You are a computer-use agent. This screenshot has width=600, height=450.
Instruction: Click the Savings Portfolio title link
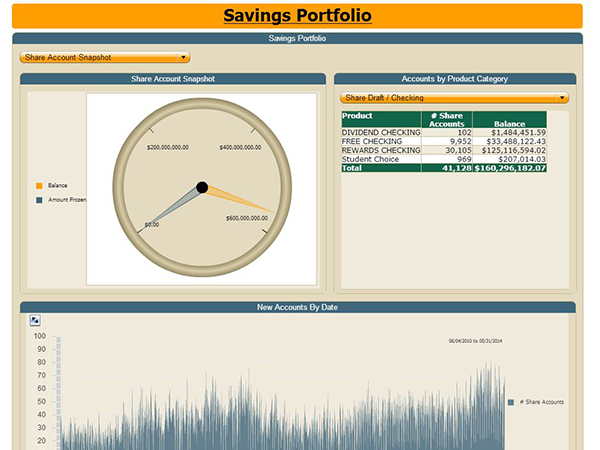click(297, 16)
